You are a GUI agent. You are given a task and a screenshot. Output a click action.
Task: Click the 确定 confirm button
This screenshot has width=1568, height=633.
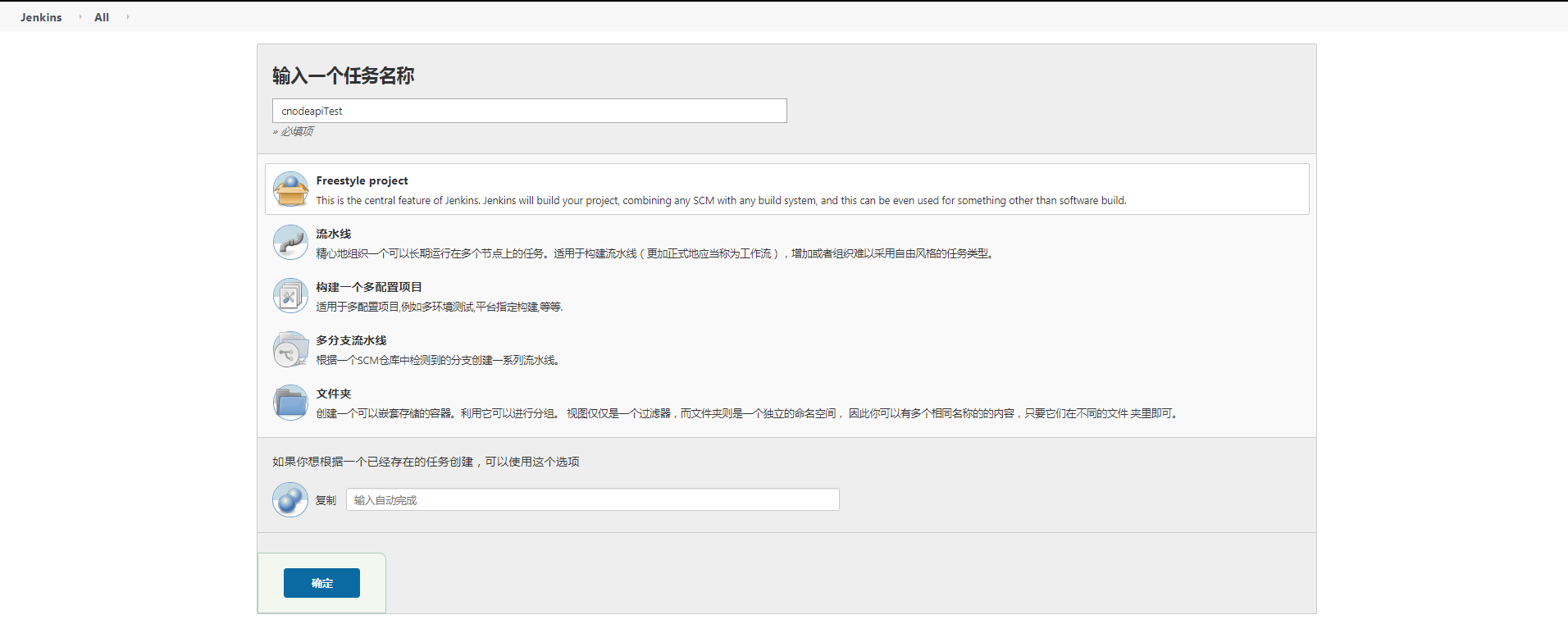pos(321,583)
